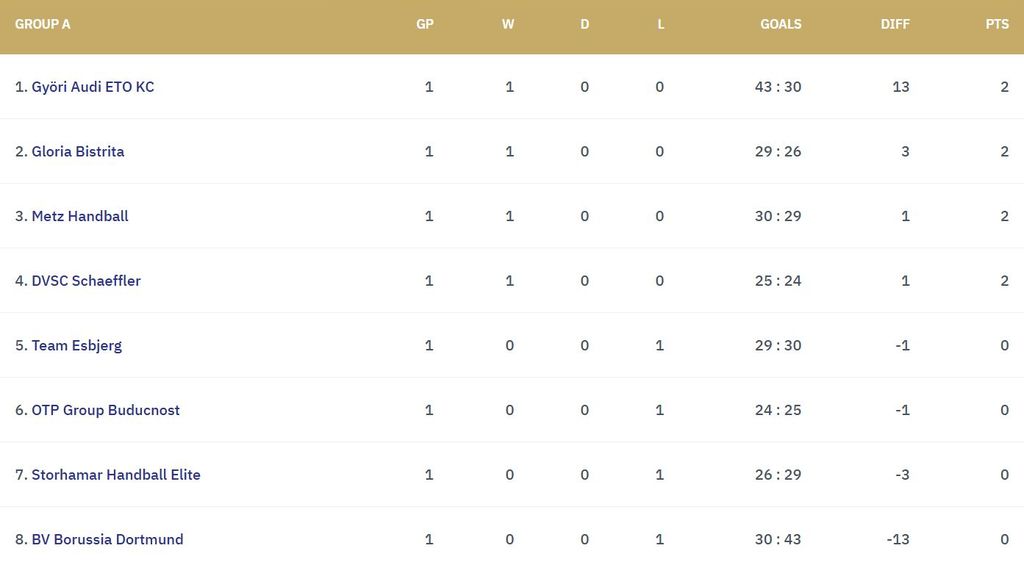The image size is (1024, 562).
Task: Click the L column header
Action: tap(660, 24)
